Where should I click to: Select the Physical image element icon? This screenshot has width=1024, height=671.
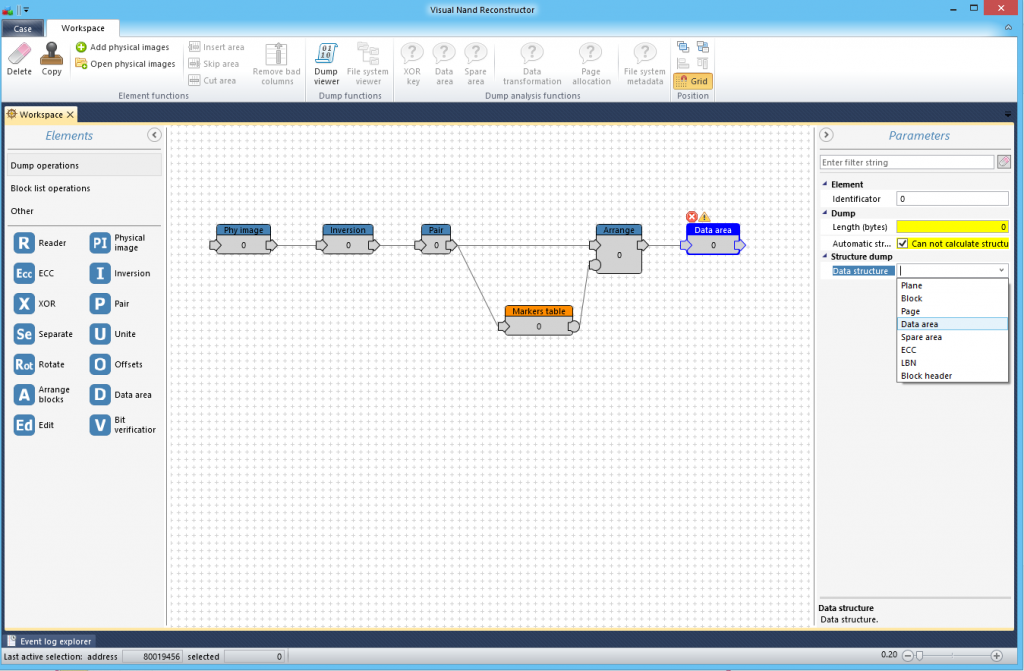point(100,243)
